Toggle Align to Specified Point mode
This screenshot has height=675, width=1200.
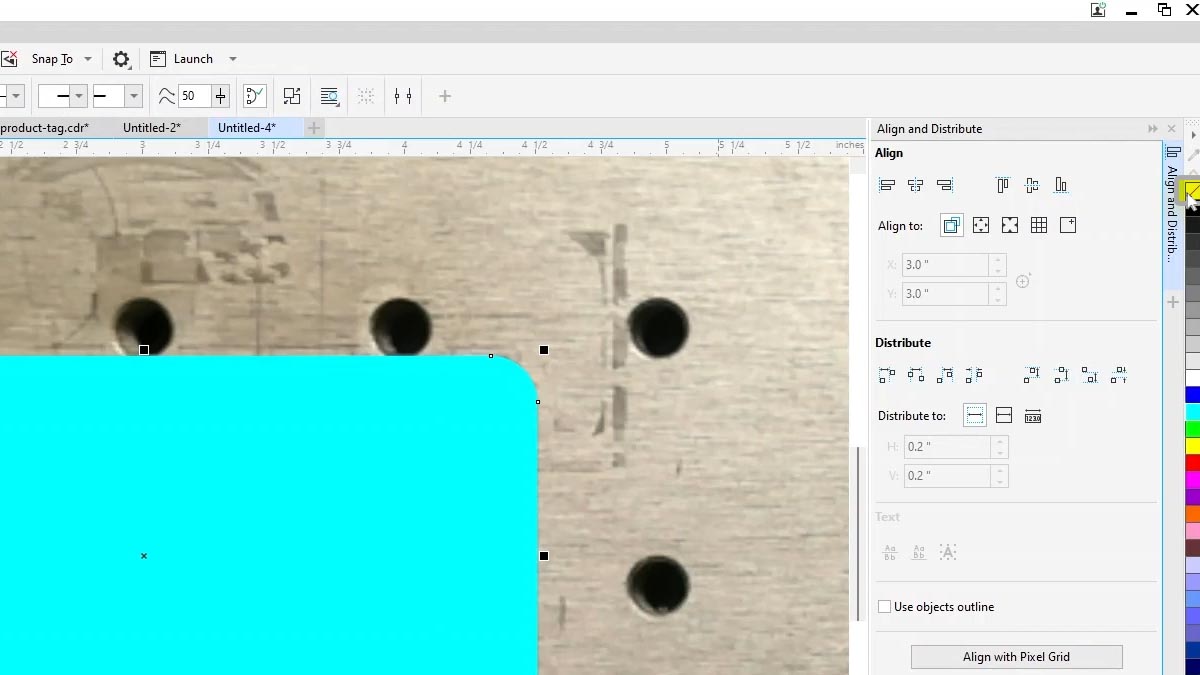coord(1067,225)
